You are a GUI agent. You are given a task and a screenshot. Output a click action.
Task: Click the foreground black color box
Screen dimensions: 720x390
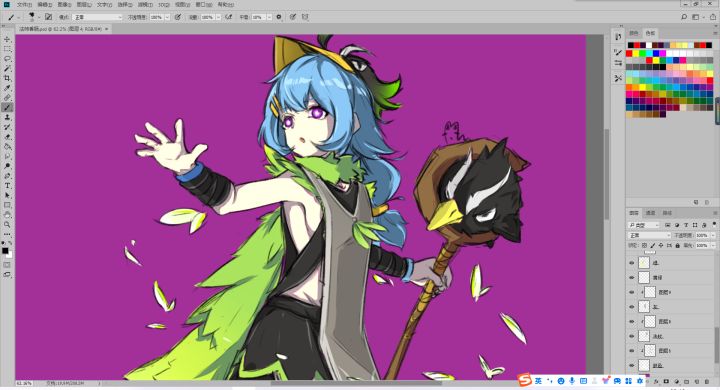point(5,250)
